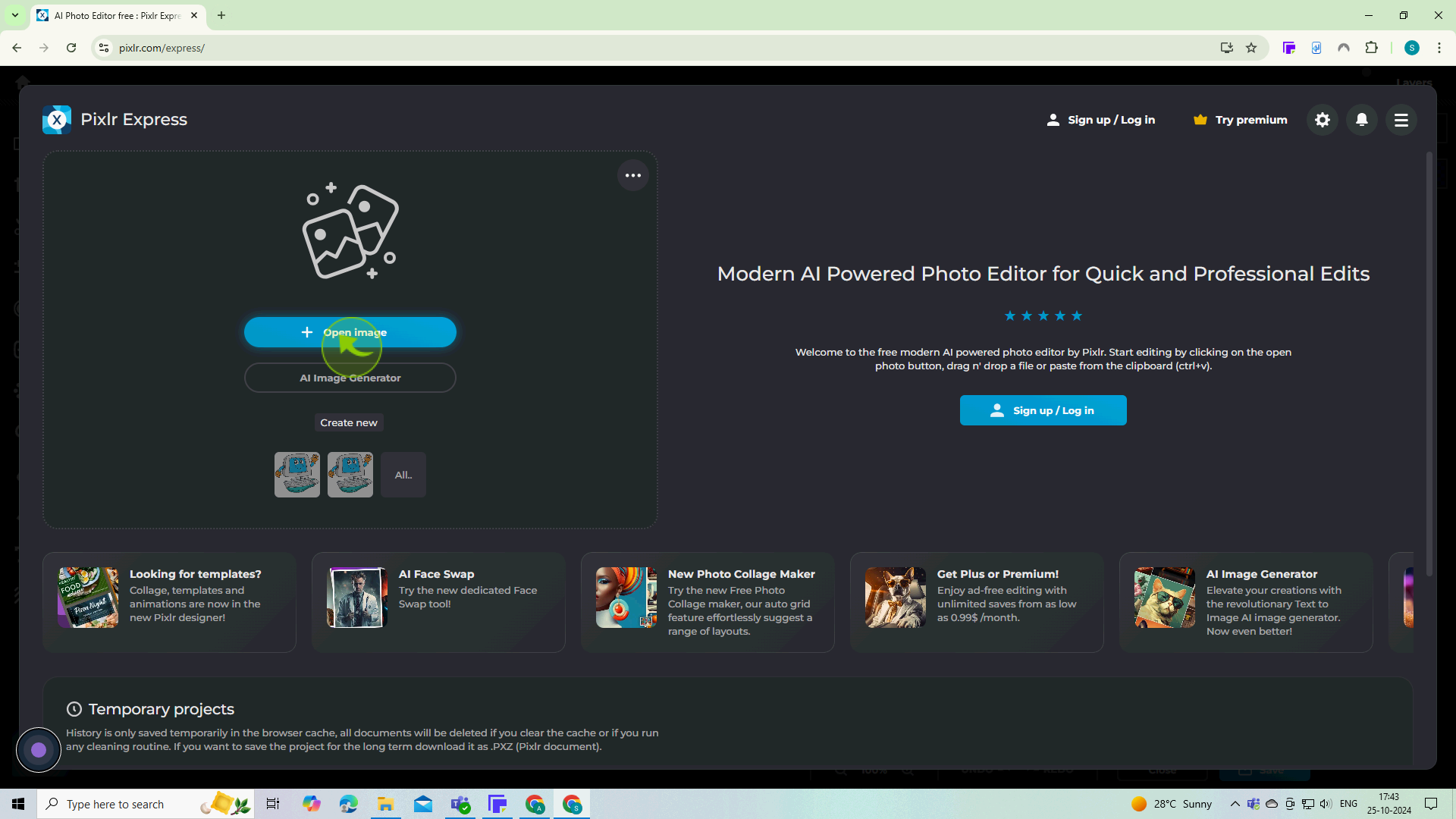Image resolution: width=1456 pixels, height=819 pixels.
Task: Click the blue document extension icon
Action: [1316, 48]
